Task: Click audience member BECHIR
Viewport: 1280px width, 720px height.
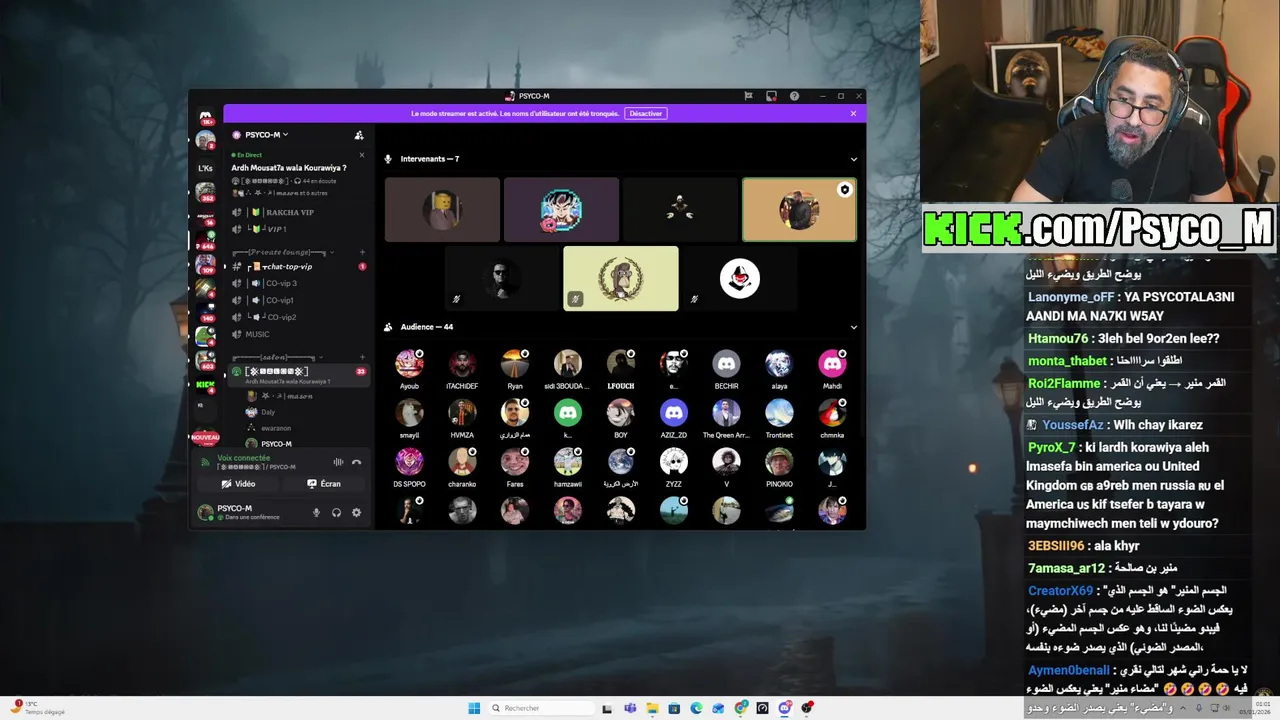Action: pos(726,369)
